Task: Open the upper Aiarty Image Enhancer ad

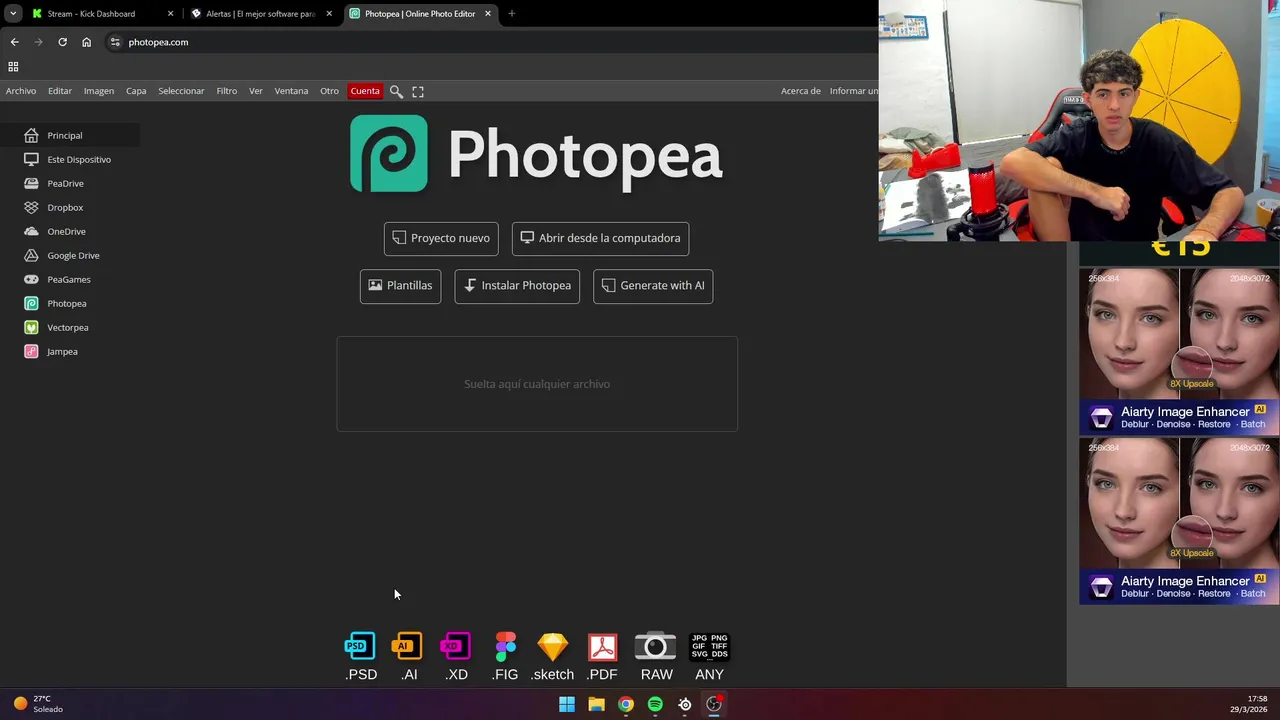Action: 1179,351
